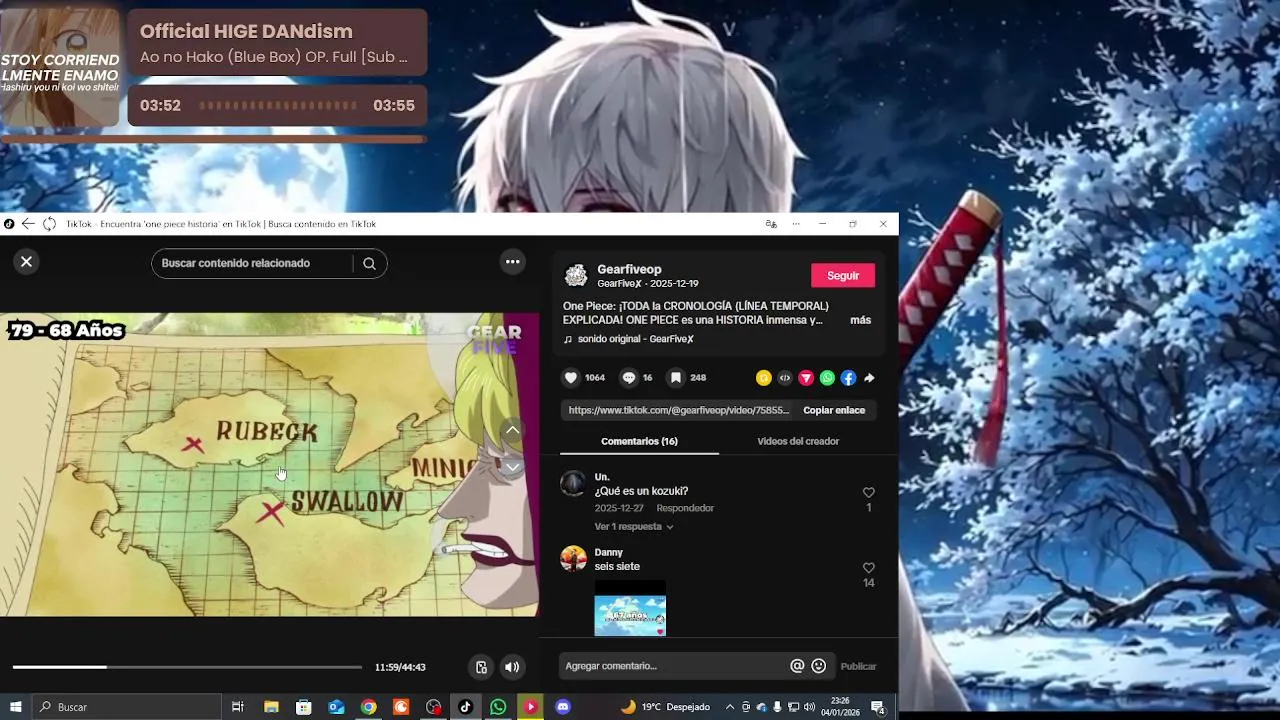The image size is (1280, 720).
Task: Toggle the floating player mini-window icon
Action: click(481, 667)
